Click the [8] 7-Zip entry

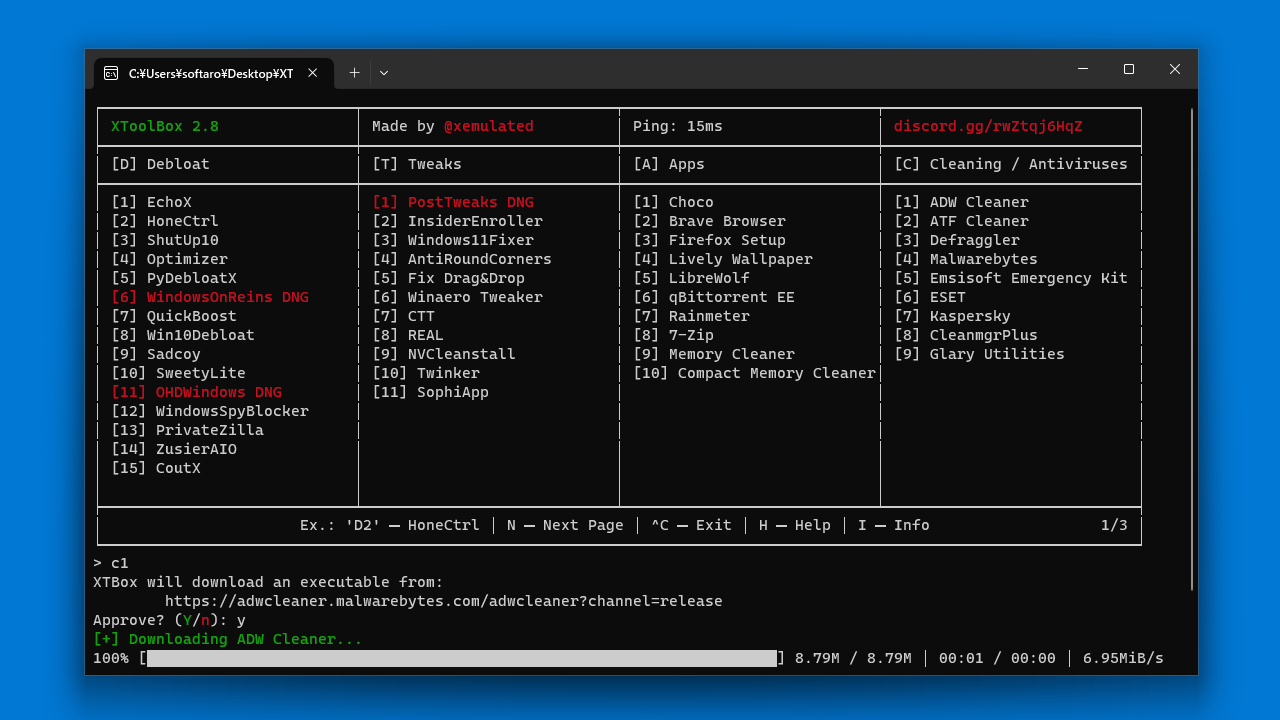click(674, 335)
